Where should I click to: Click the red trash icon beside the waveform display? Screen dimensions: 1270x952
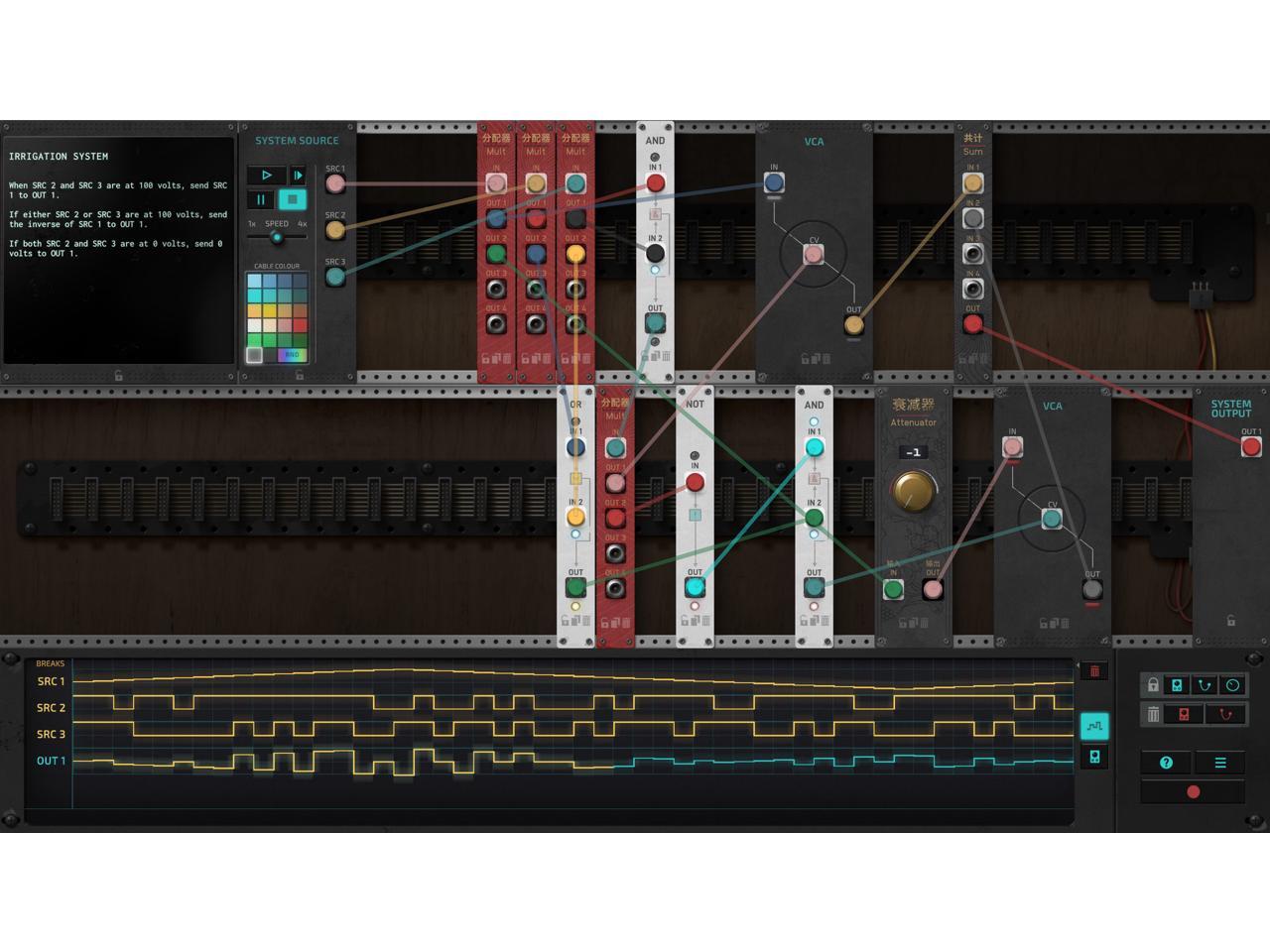coord(1094,671)
